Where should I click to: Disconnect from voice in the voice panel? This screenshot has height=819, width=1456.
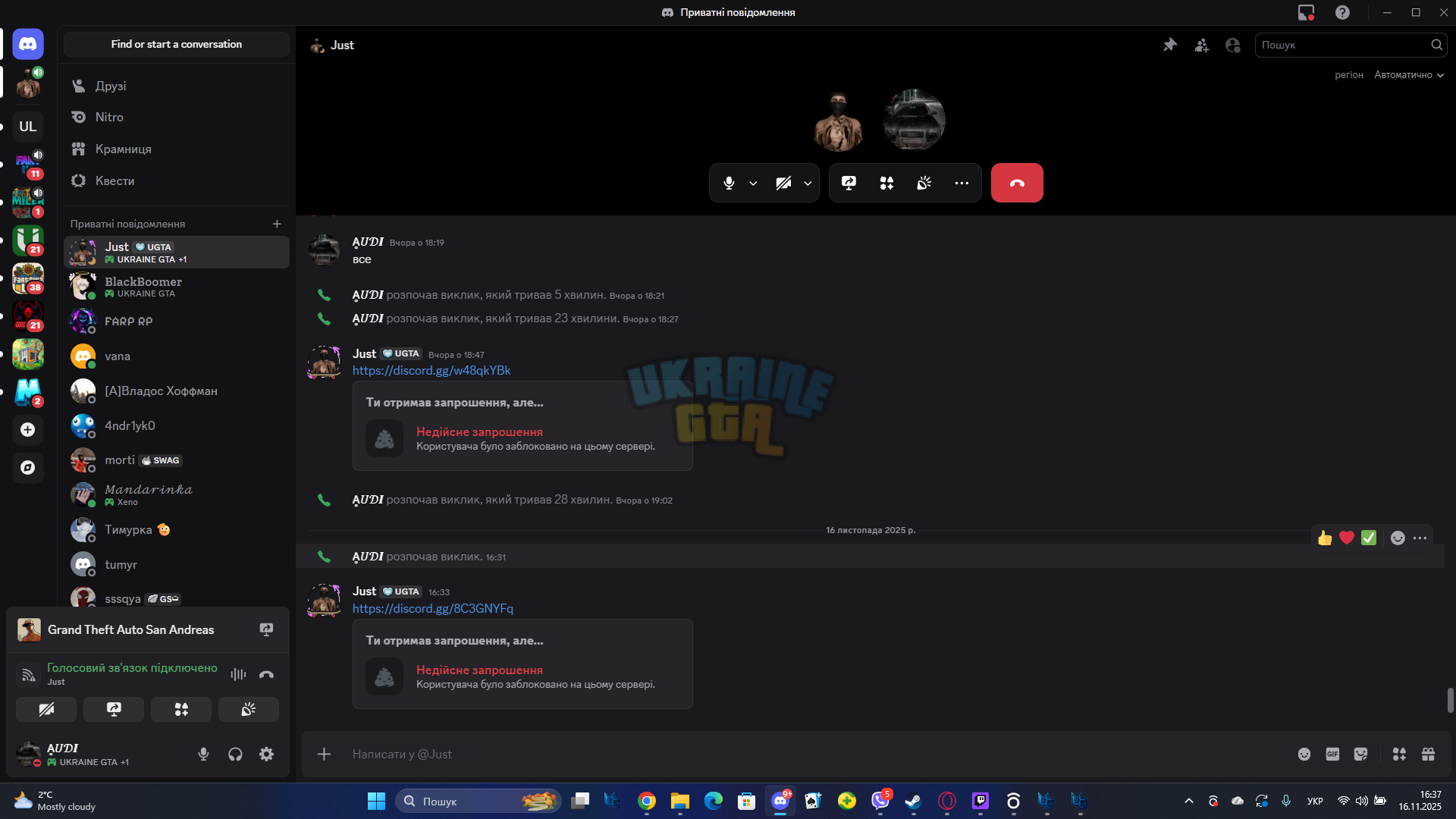tap(266, 675)
